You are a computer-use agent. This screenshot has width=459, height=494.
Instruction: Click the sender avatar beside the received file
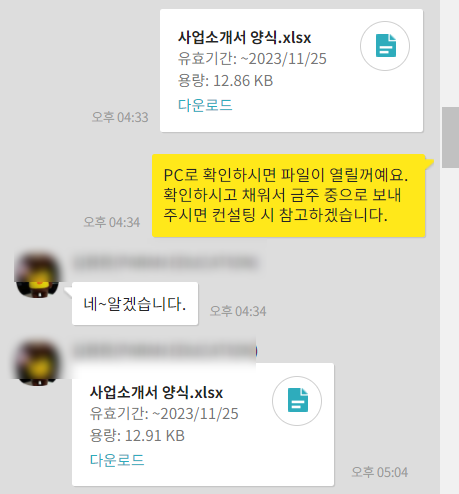tap(38, 363)
